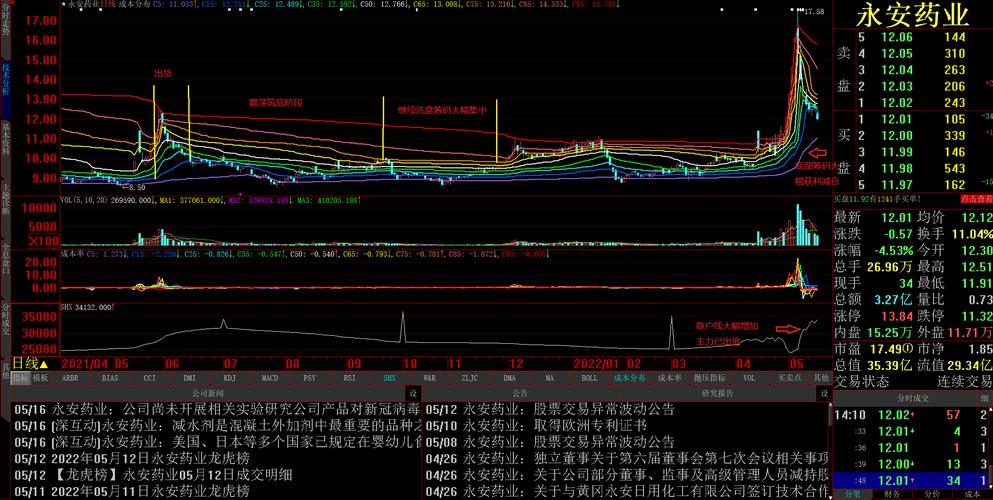This screenshot has height=500, width=993.
Task: Open 05/08 股票交易异常波动公告
Action: click(550, 442)
